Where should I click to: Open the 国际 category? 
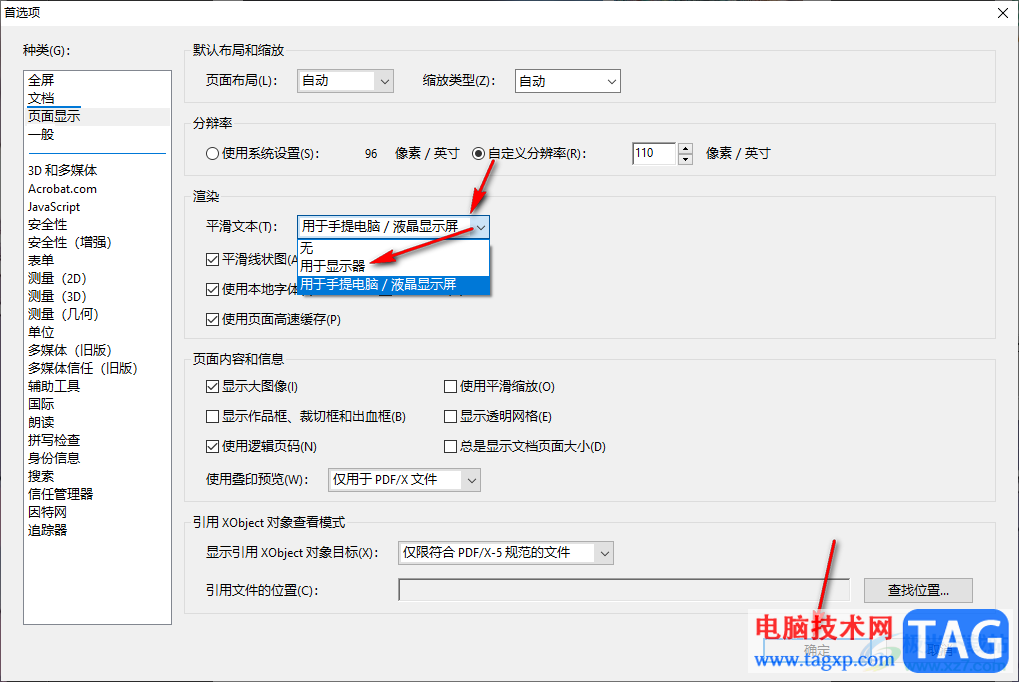[41, 404]
